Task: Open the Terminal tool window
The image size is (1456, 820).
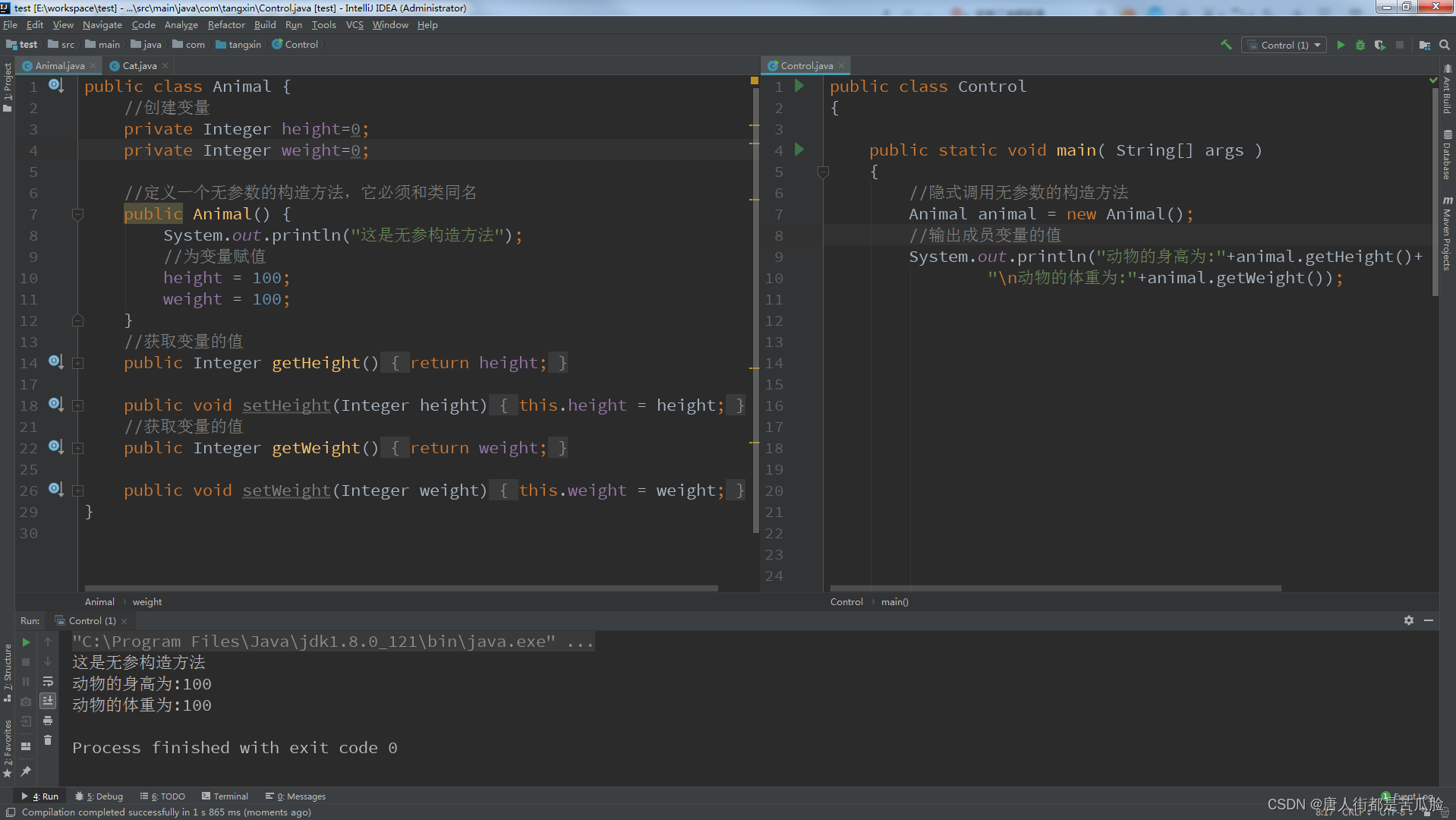Action: 225,796
